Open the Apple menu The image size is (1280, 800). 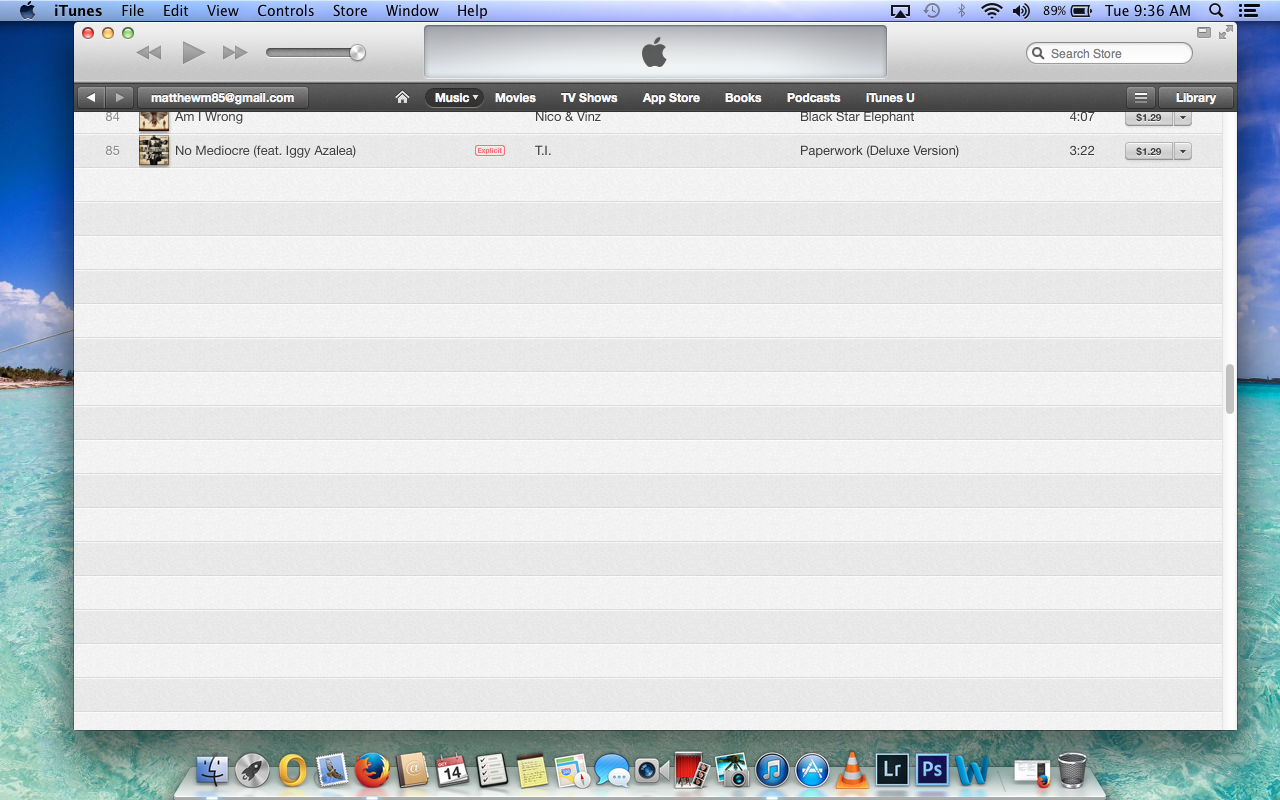(27, 11)
